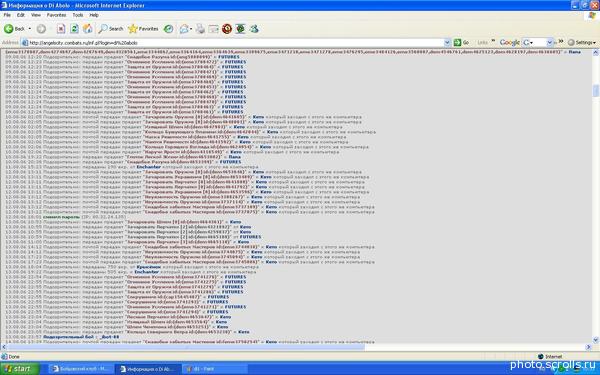Viewport: 600px width, 375px height.
Task: Stop page loading with the Stop icon
Action: [61, 29]
